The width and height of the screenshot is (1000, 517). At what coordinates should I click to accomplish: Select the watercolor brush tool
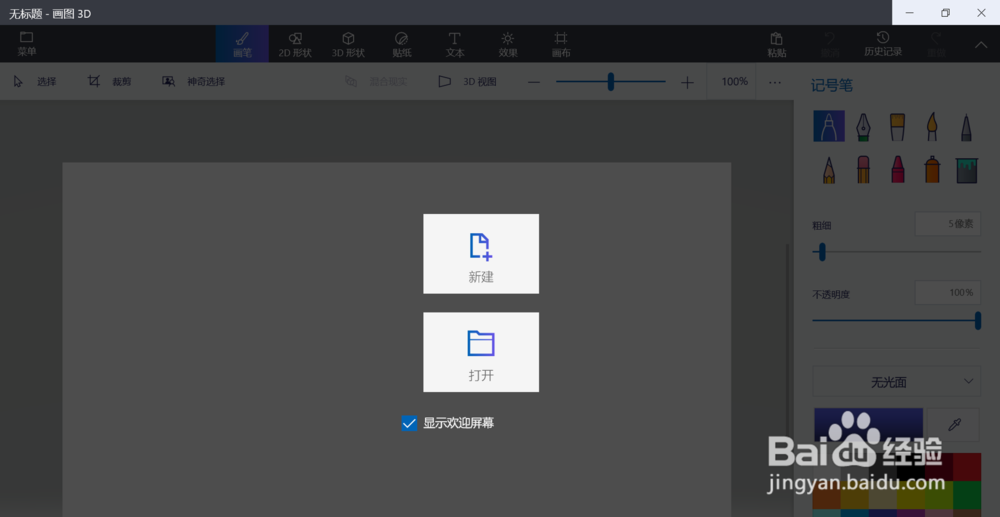(x=932, y=127)
